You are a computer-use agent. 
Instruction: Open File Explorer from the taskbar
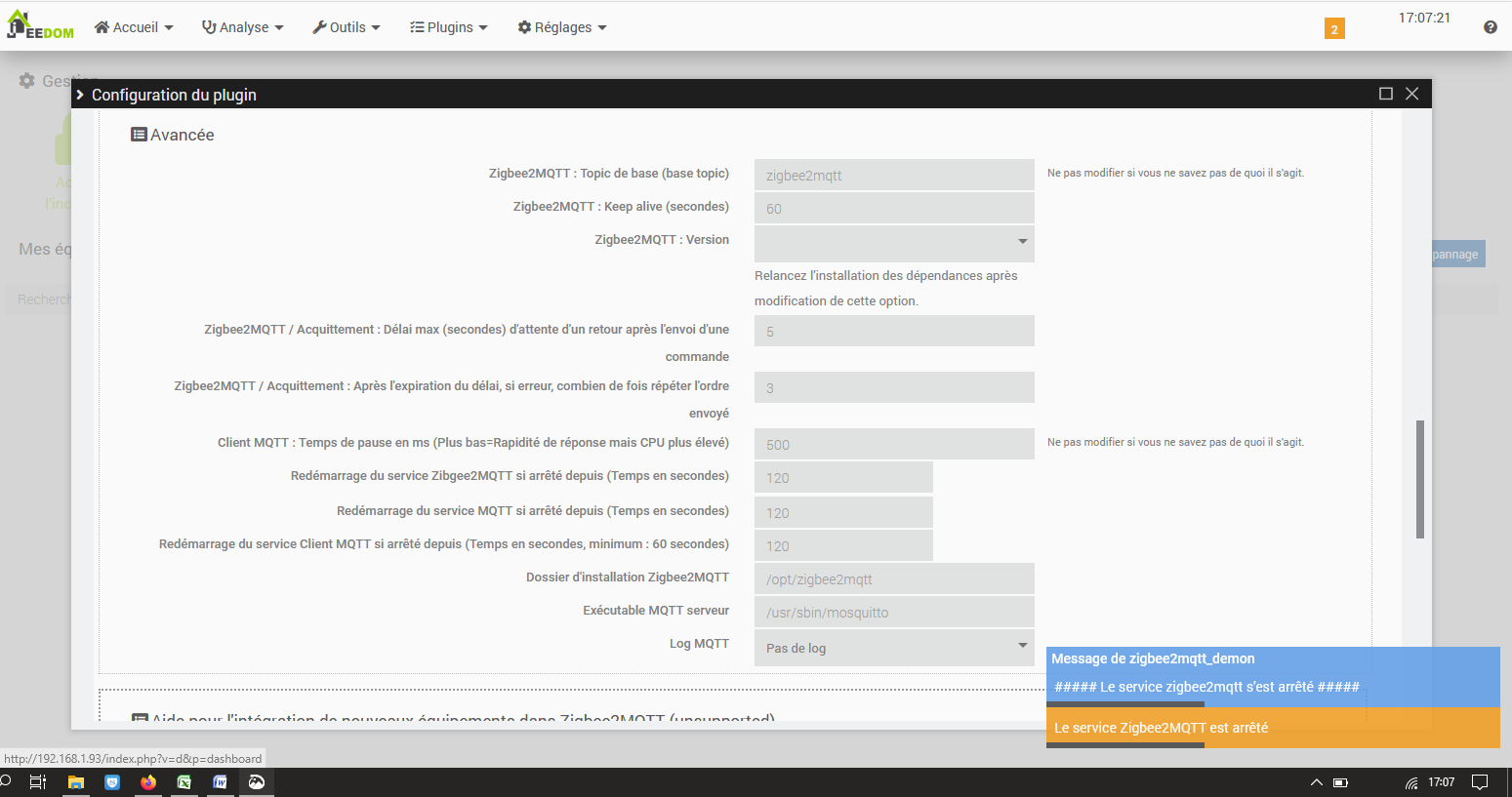click(x=75, y=781)
